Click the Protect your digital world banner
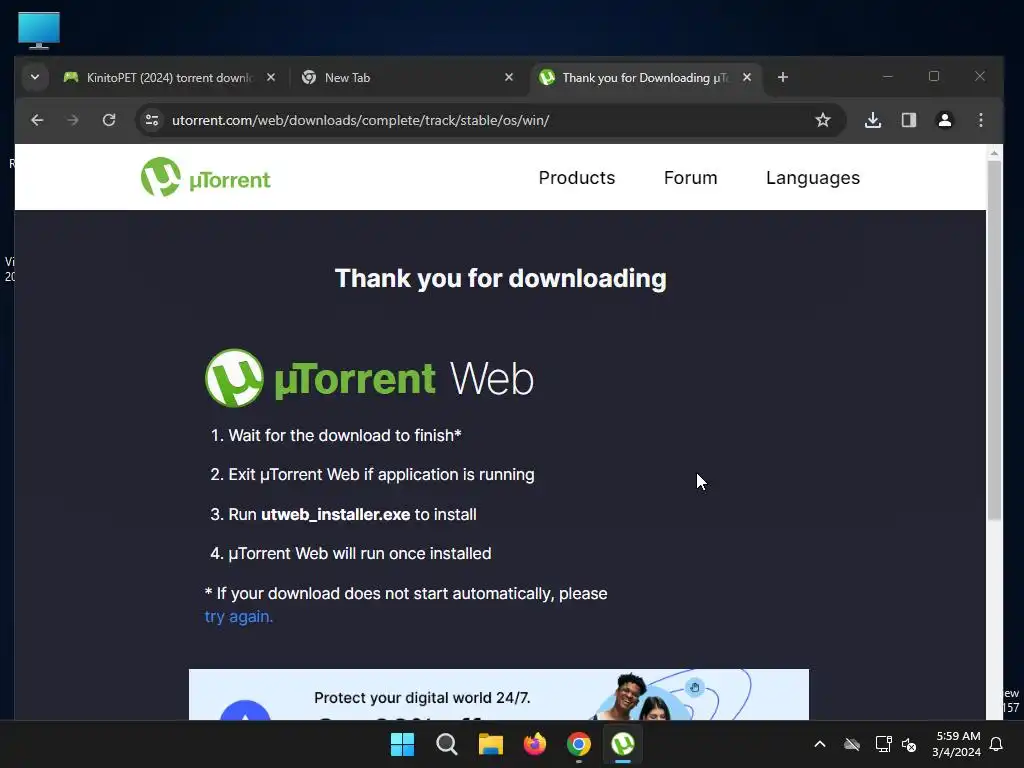 [499, 694]
